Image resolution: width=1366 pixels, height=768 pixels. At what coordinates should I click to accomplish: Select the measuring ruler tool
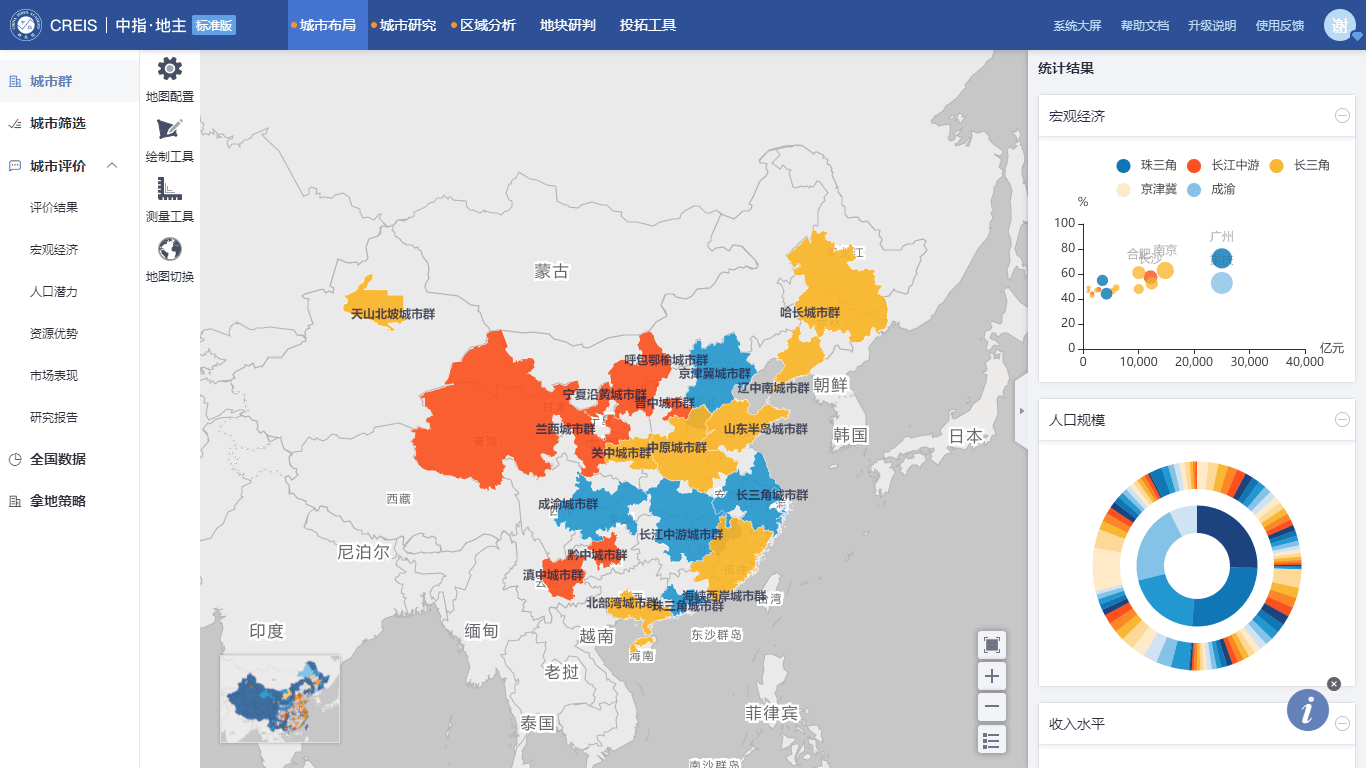point(170,189)
